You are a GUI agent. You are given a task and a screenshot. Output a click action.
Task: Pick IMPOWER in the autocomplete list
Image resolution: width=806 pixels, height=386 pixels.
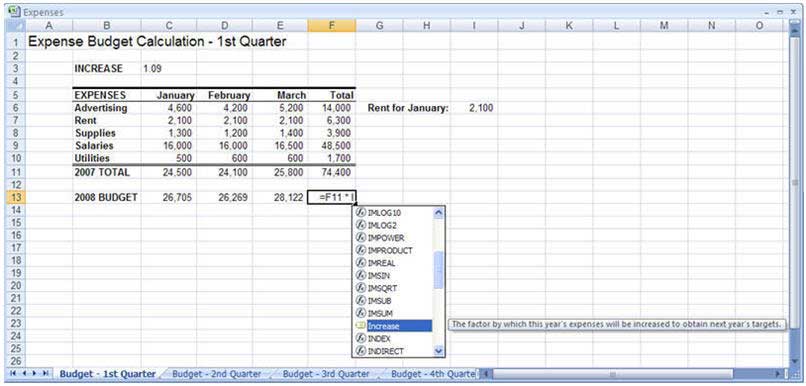394,238
